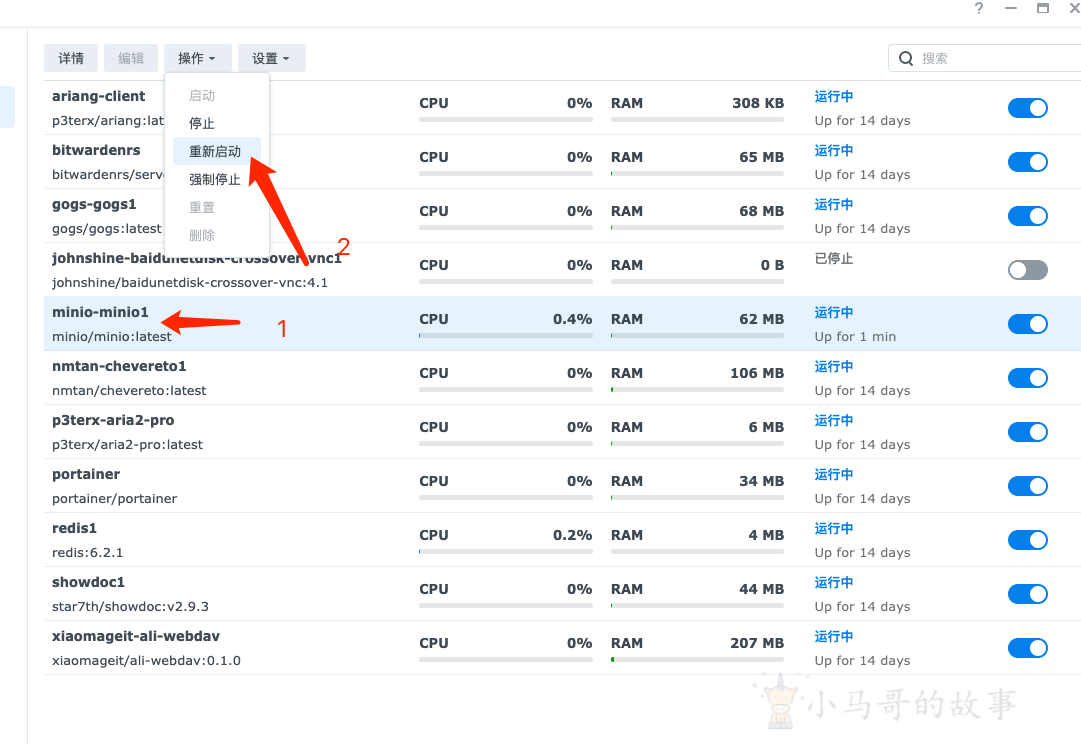Click the 34 MB RAM value

762,481
